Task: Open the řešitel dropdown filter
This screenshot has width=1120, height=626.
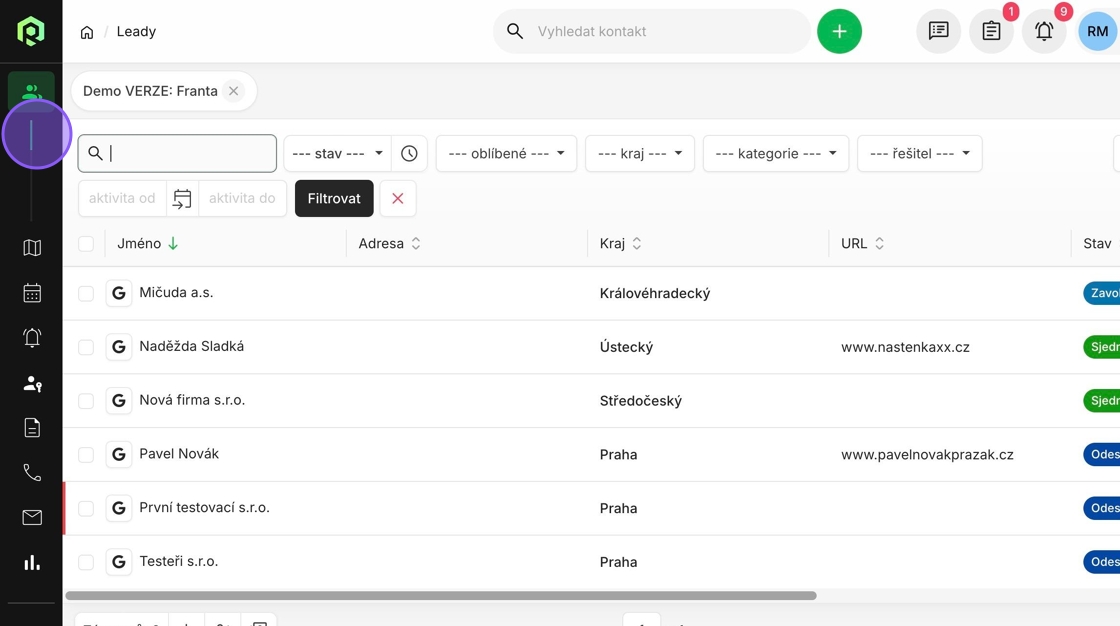Action: click(920, 154)
